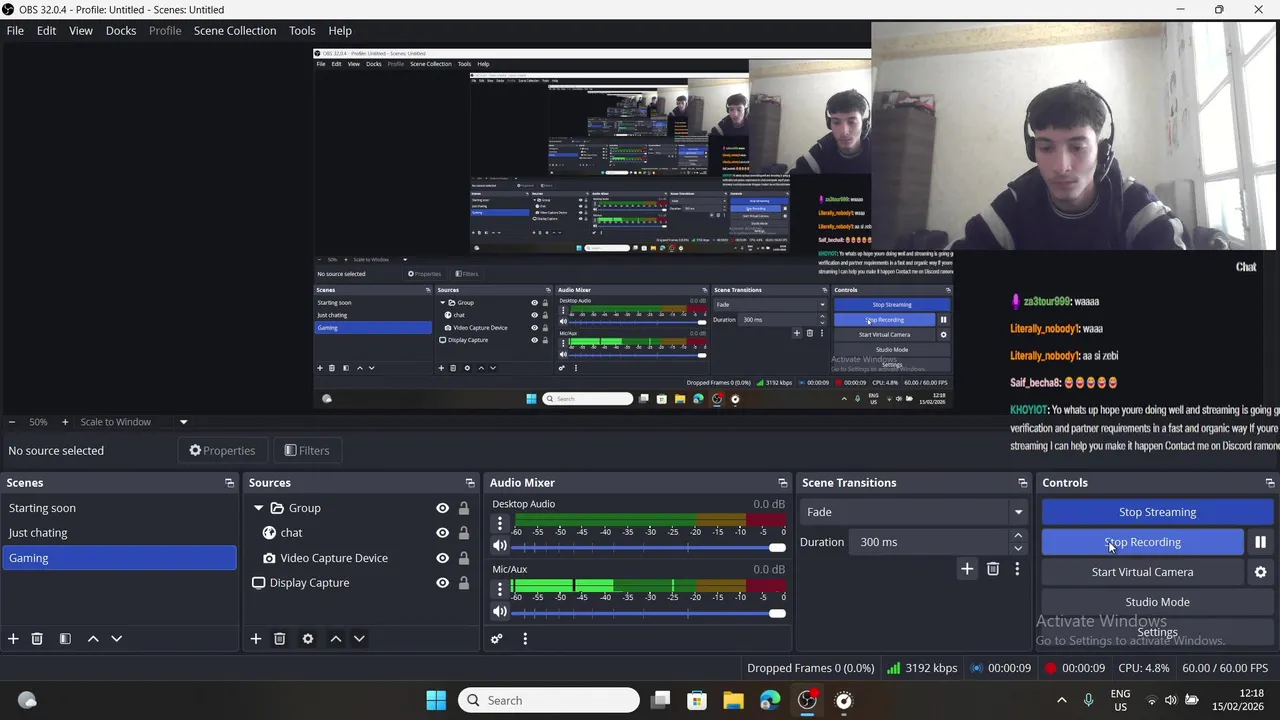The width and height of the screenshot is (1280, 720).
Task: Move source up arrow in Sources panel
Action: point(336,639)
